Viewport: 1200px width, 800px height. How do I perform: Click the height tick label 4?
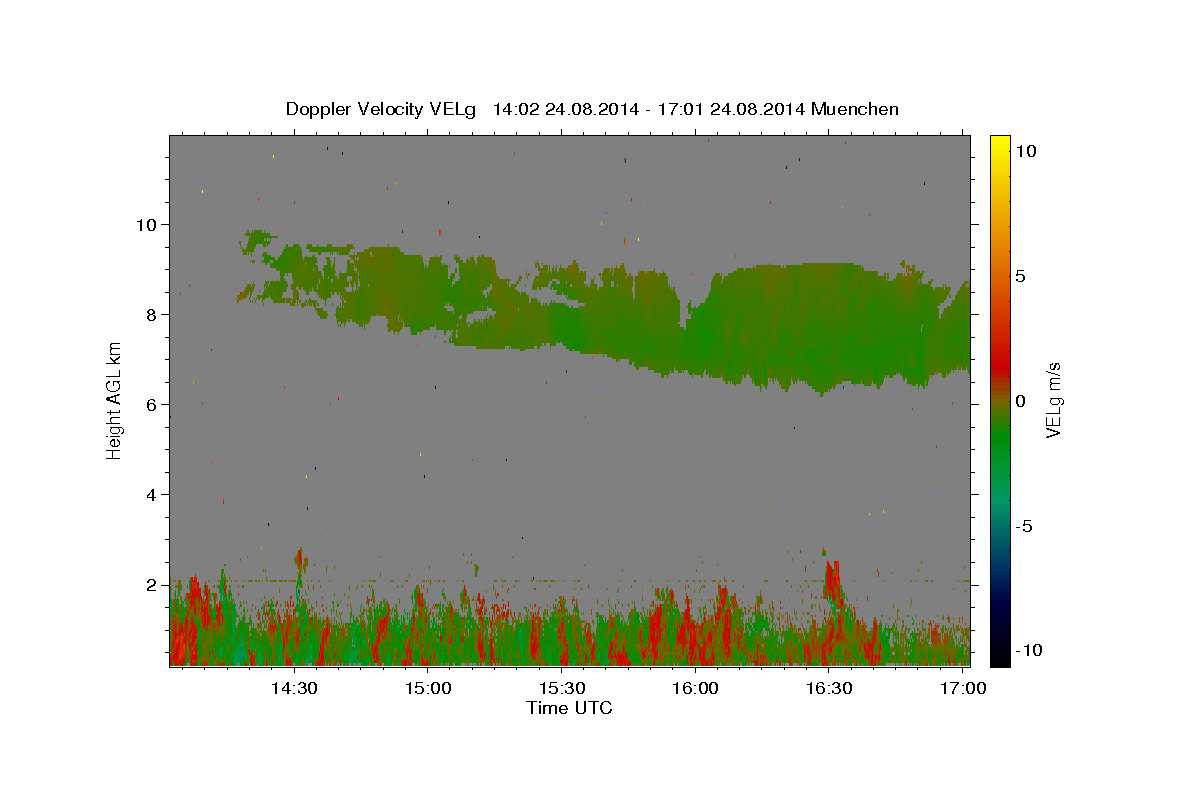click(154, 494)
